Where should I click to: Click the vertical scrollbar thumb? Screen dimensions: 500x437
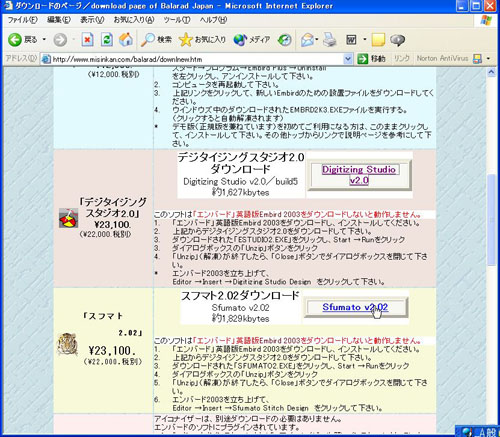coord(492,220)
